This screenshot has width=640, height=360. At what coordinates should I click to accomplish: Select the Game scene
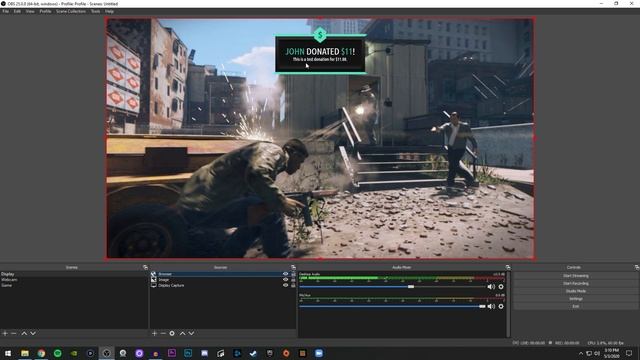[x=74, y=285]
